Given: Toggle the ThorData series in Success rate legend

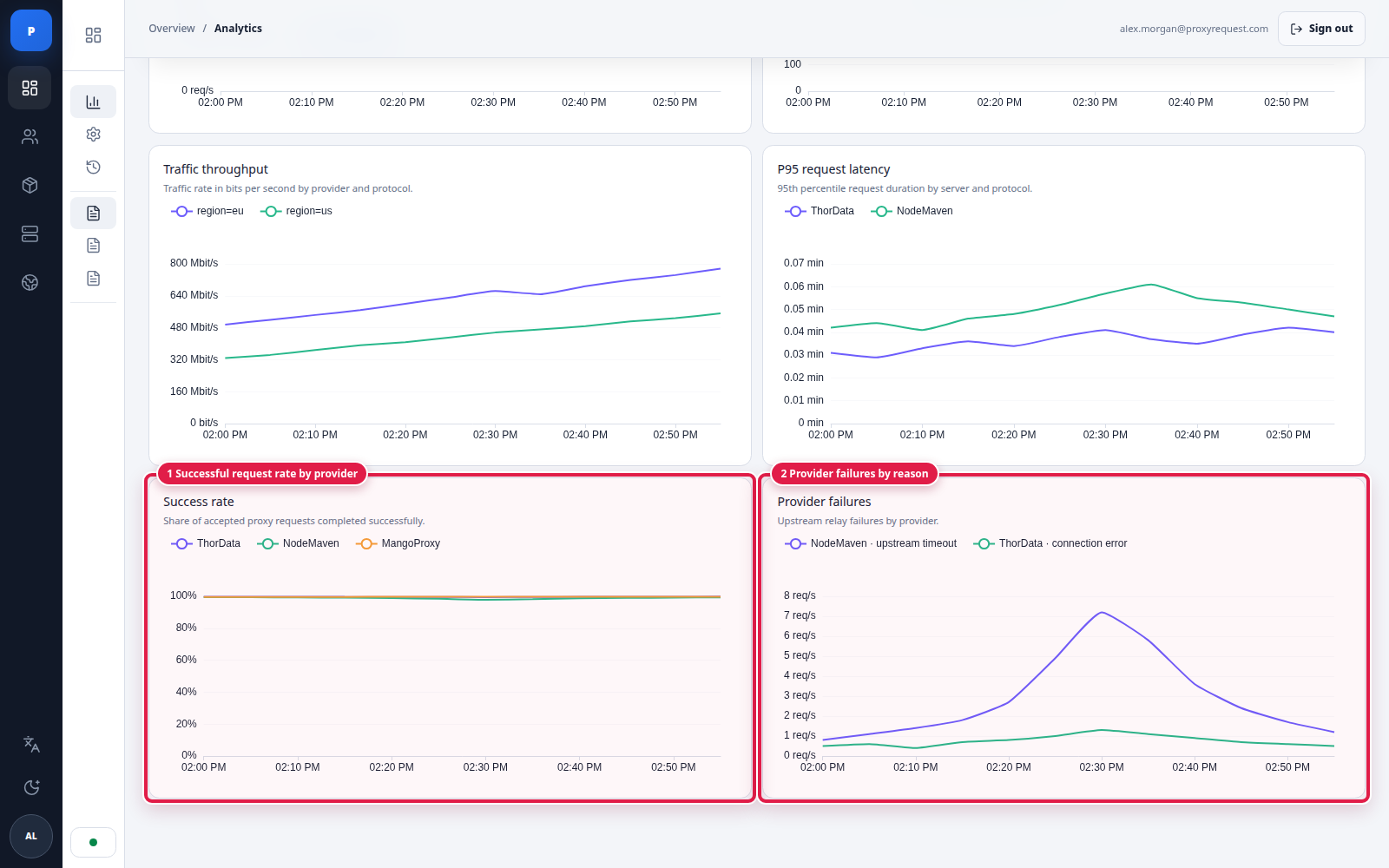Looking at the screenshot, I should click(207, 543).
